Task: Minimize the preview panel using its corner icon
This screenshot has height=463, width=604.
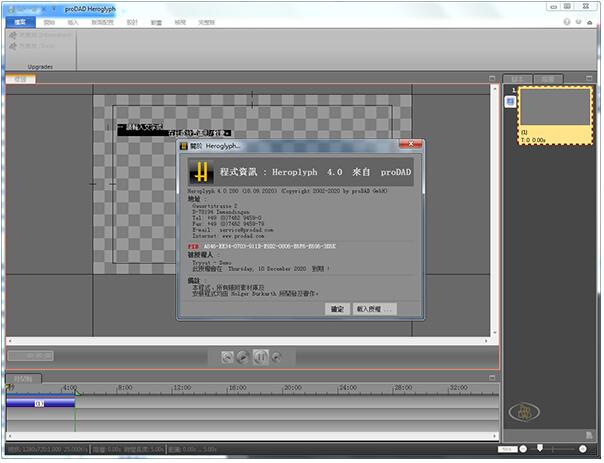Action: pyautogui.click(x=492, y=78)
